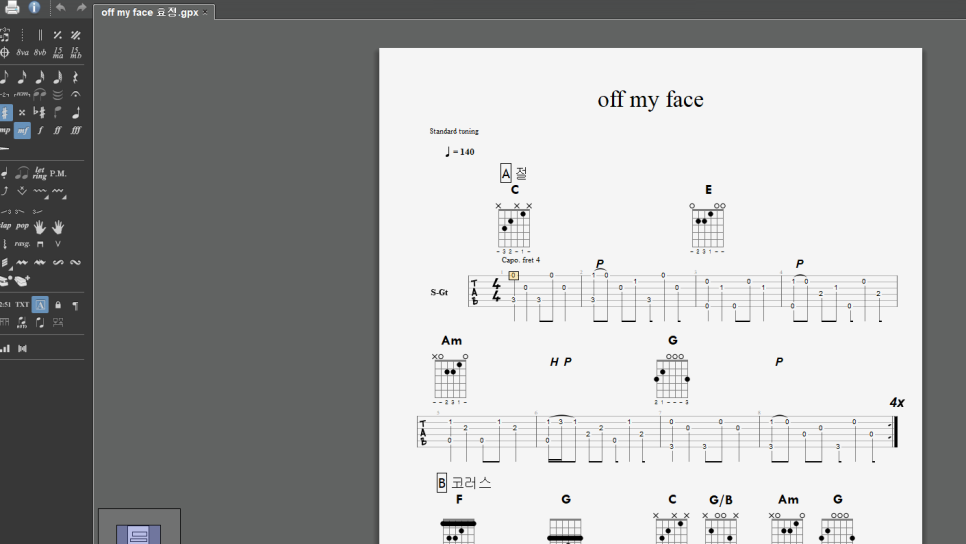Toggle the flat/sharp enharmonic accidental switch
The height and width of the screenshot is (544, 966).
pyautogui.click(x=39, y=113)
